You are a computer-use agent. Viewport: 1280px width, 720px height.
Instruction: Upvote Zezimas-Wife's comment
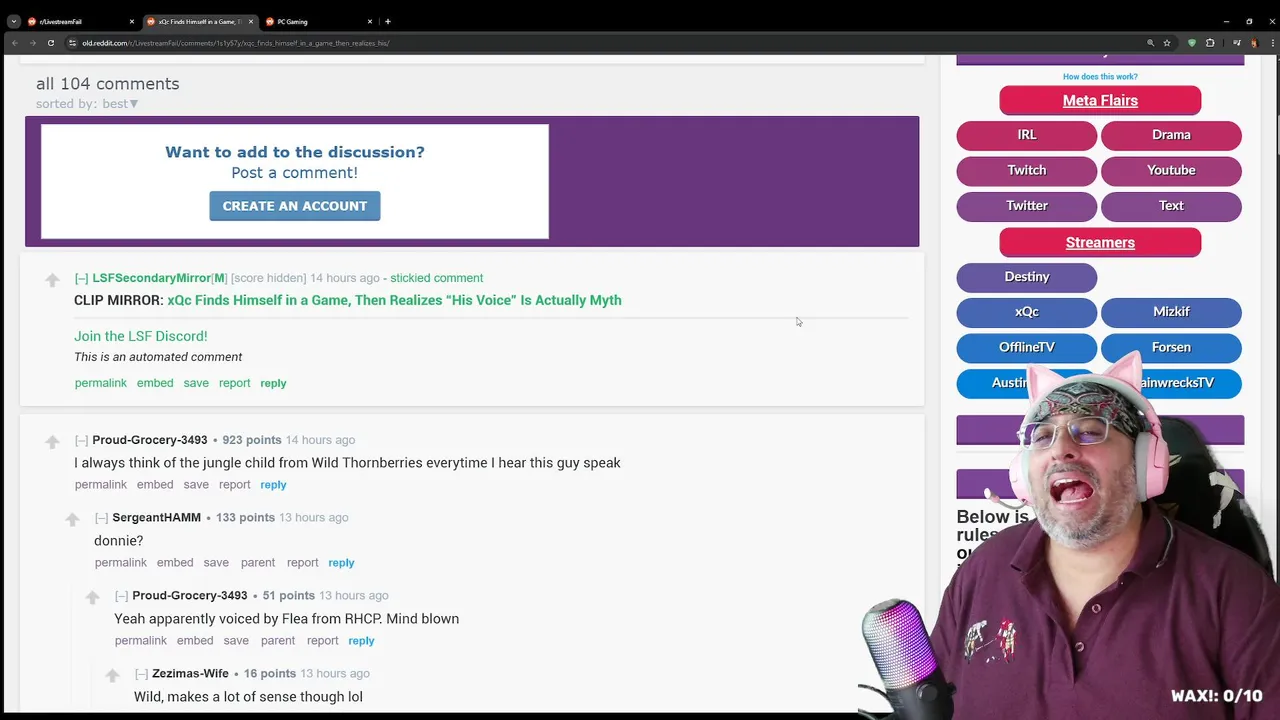(x=112, y=676)
